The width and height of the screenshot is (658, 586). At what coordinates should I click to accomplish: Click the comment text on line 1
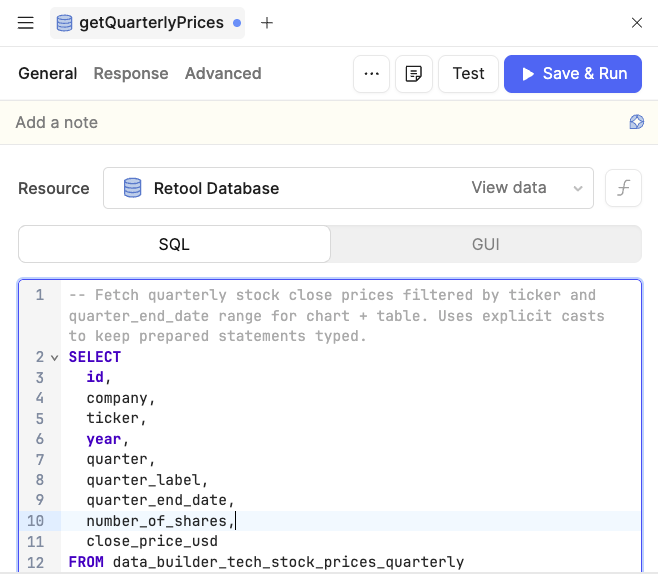pos(337,316)
